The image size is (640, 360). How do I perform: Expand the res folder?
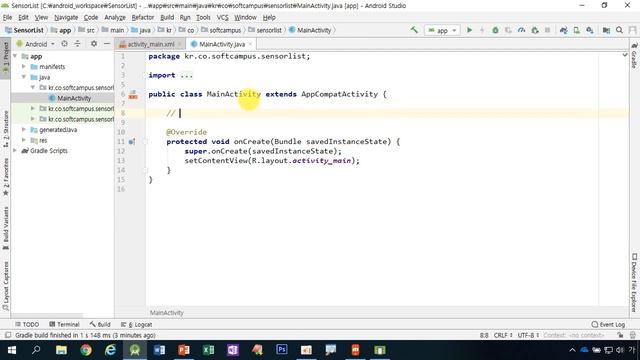pyautogui.click(x=24, y=140)
